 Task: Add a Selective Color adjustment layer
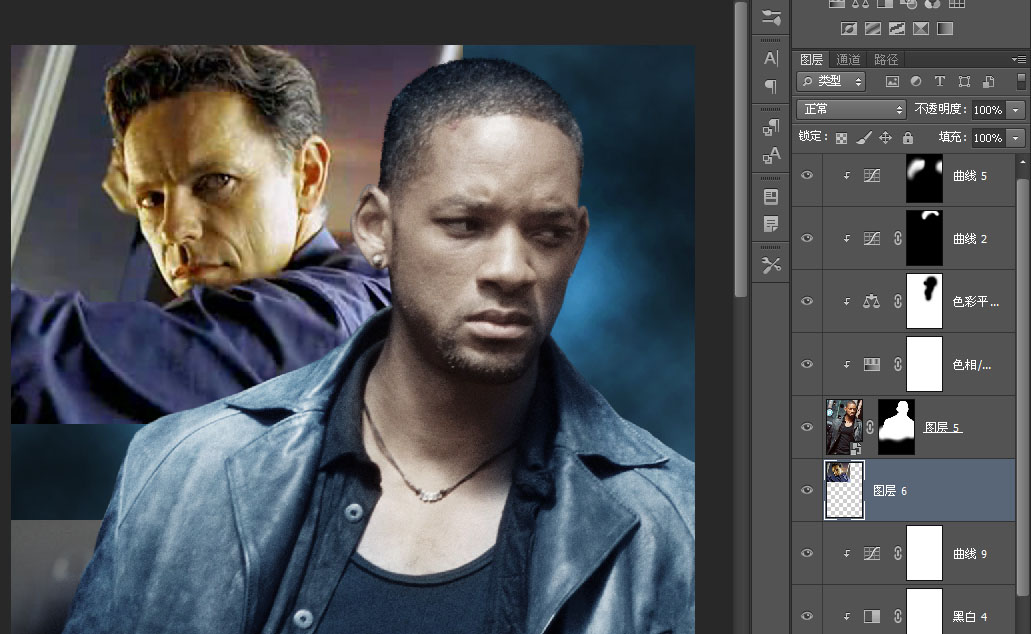coord(921,28)
